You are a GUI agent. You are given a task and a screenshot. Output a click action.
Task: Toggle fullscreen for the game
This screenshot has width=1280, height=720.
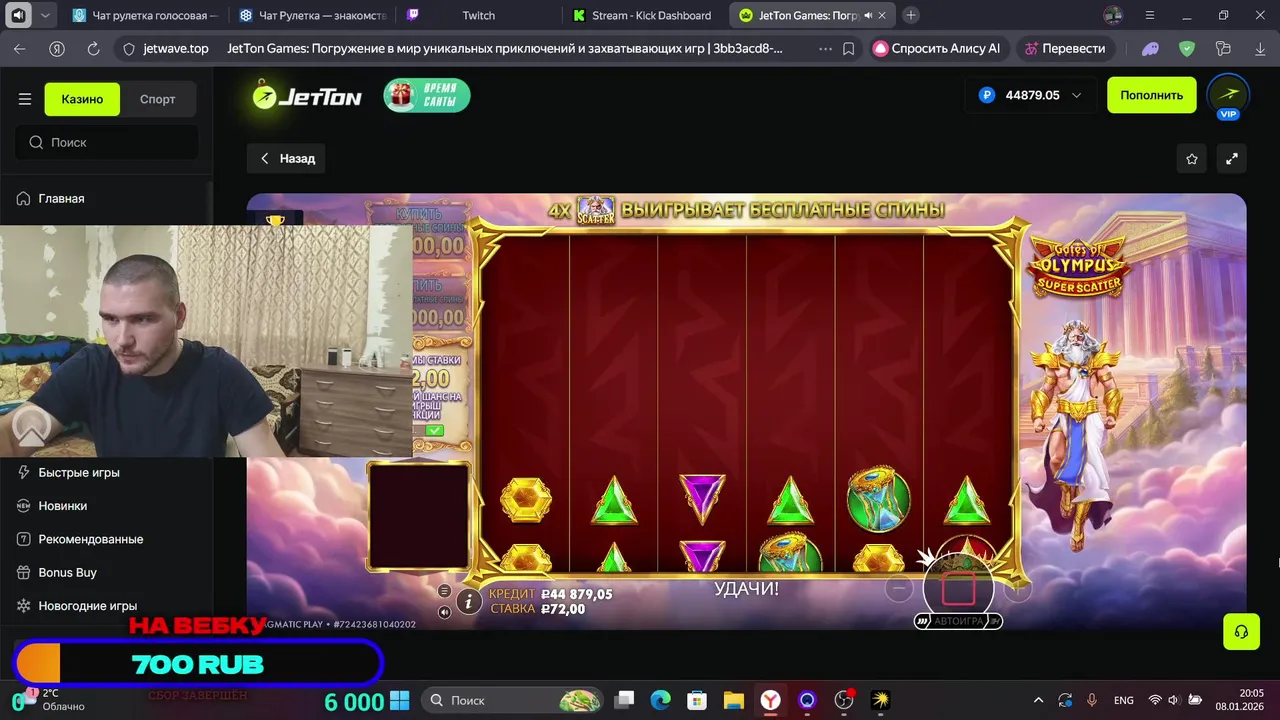point(1232,159)
